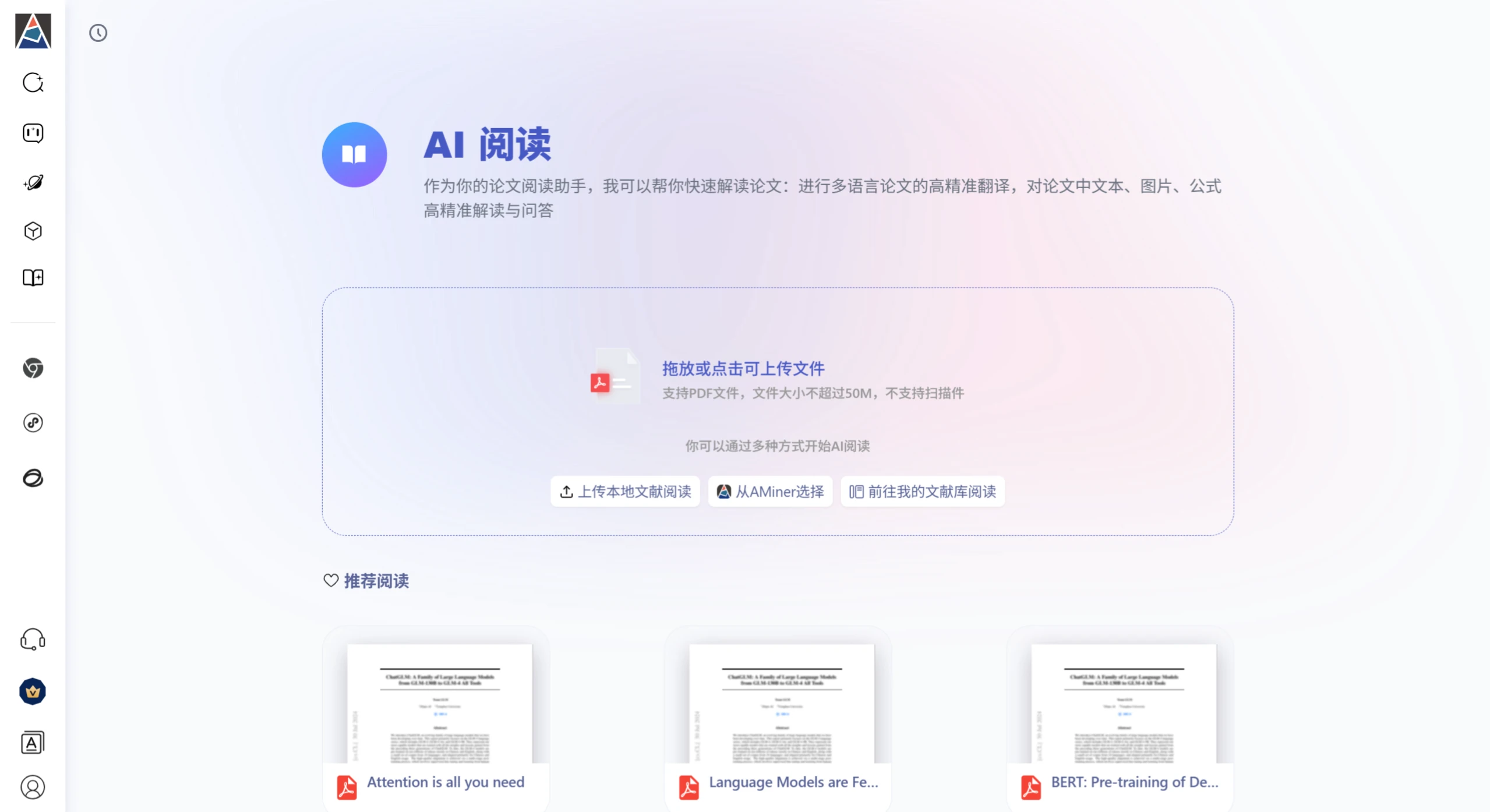Viewport: 1490px width, 812px height.
Task: Open history via clock icon
Action: click(x=98, y=33)
